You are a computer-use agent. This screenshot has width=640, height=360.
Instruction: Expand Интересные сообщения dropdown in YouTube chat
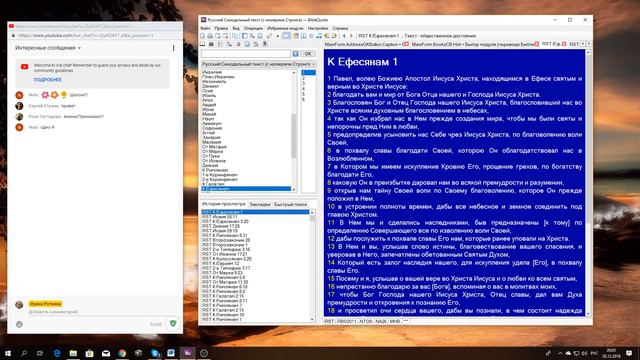tap(48, 48)
